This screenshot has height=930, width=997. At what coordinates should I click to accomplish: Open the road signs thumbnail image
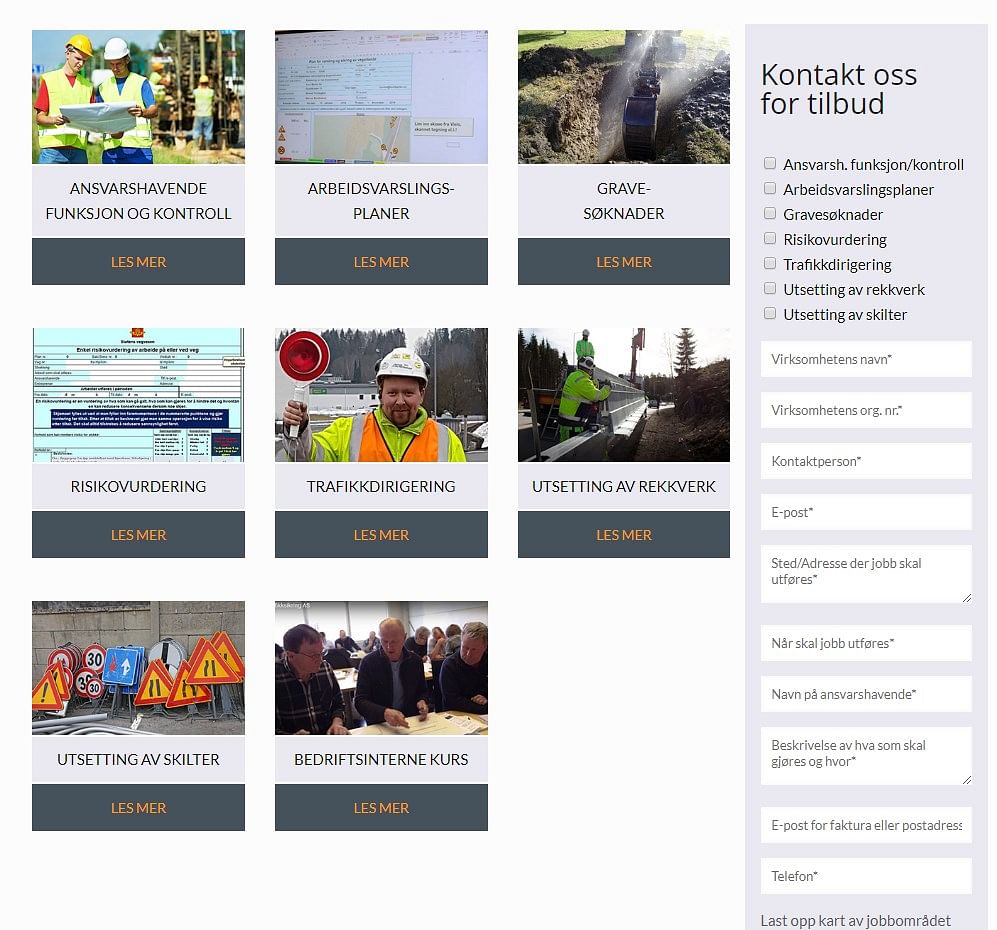[138, 668]
